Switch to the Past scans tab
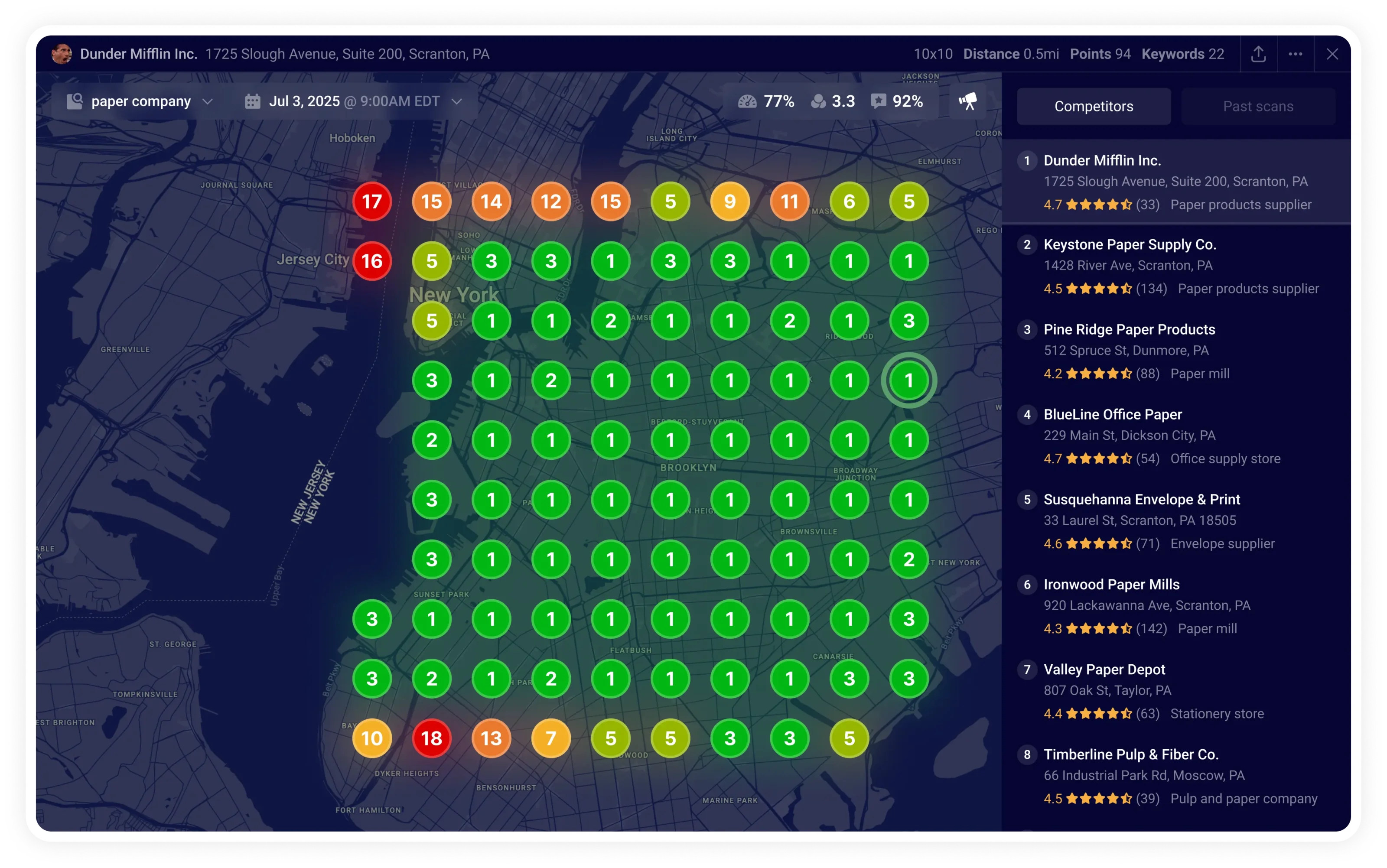 [1258, 106]
